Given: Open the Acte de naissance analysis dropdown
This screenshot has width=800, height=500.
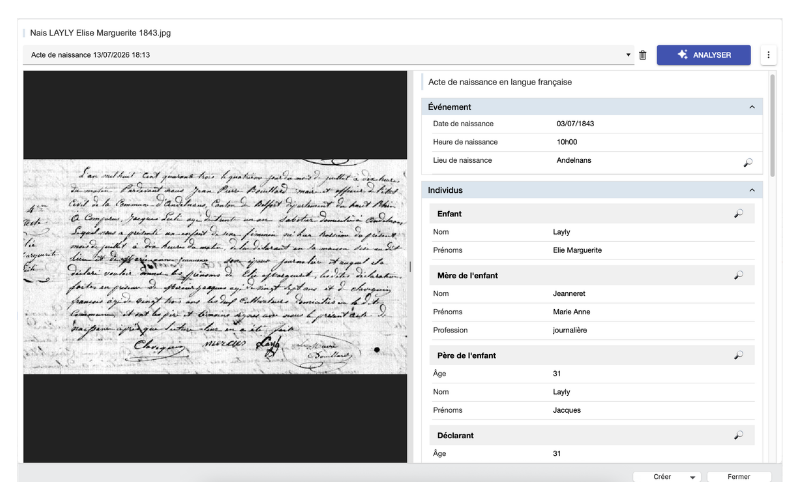Looking at the screenshot, I should click(328, 55).
